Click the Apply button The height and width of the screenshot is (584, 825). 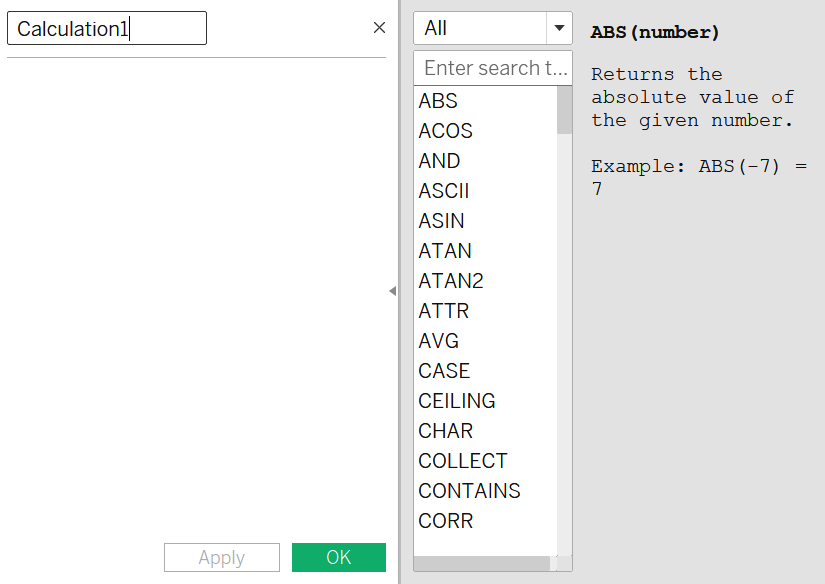pos(222,557)
